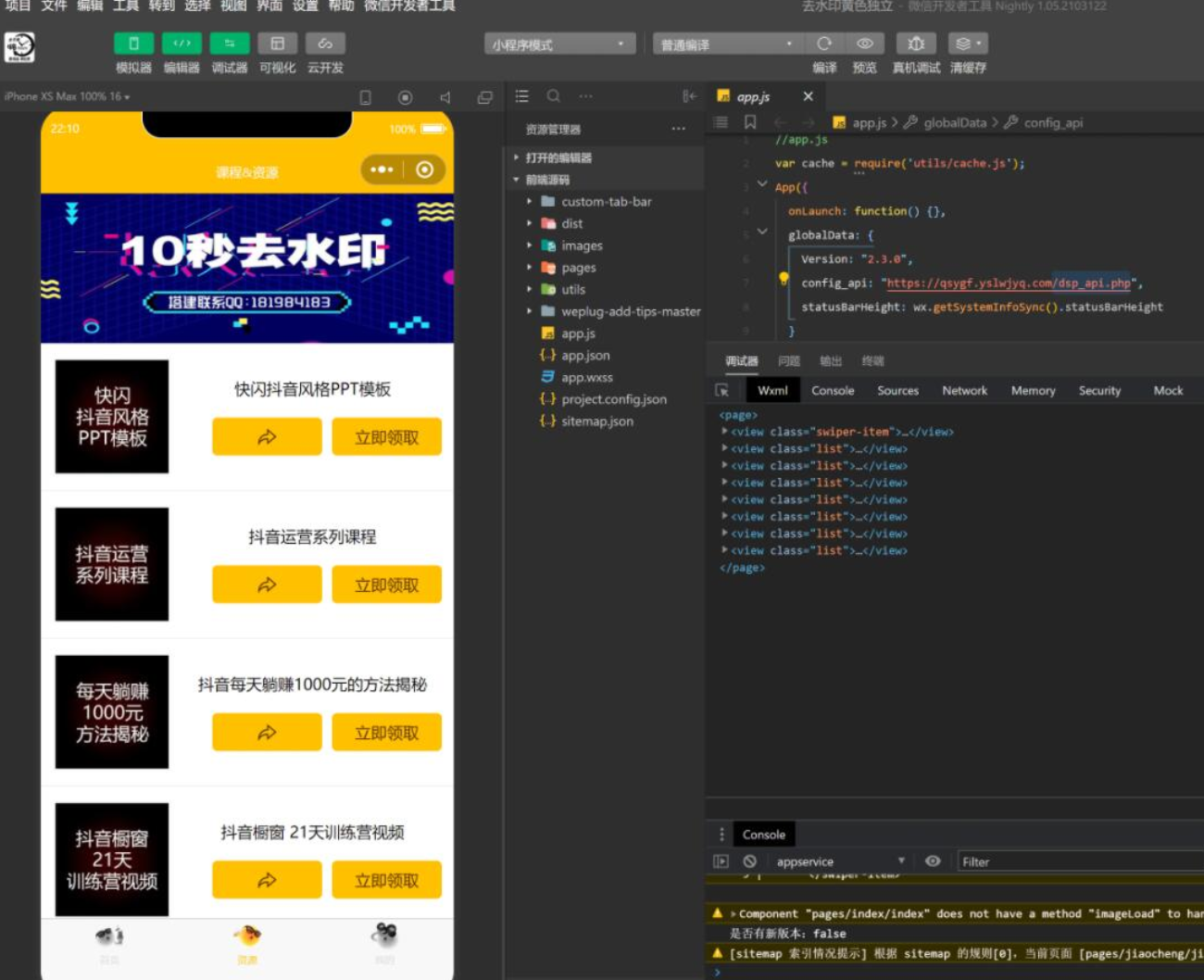Image resolution: width=1204 pixels, height=980 pixels.
Task: Click the console Filter input field
Action: 1074,861
